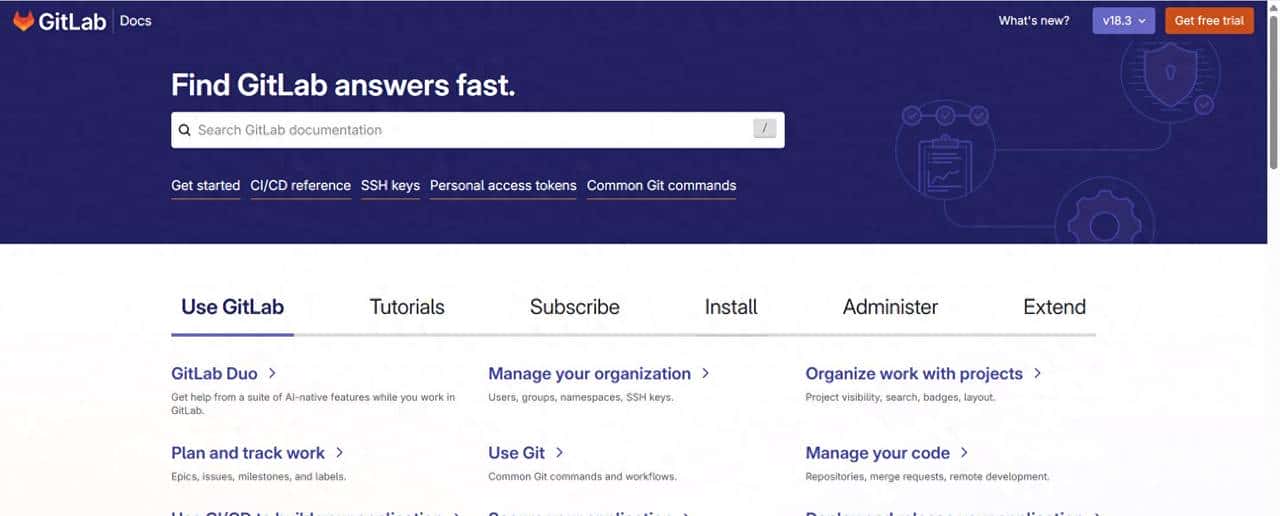This screenshot has height=516, width=1280.
Task: Open the GitLab Duo section link
Action: 214,373
